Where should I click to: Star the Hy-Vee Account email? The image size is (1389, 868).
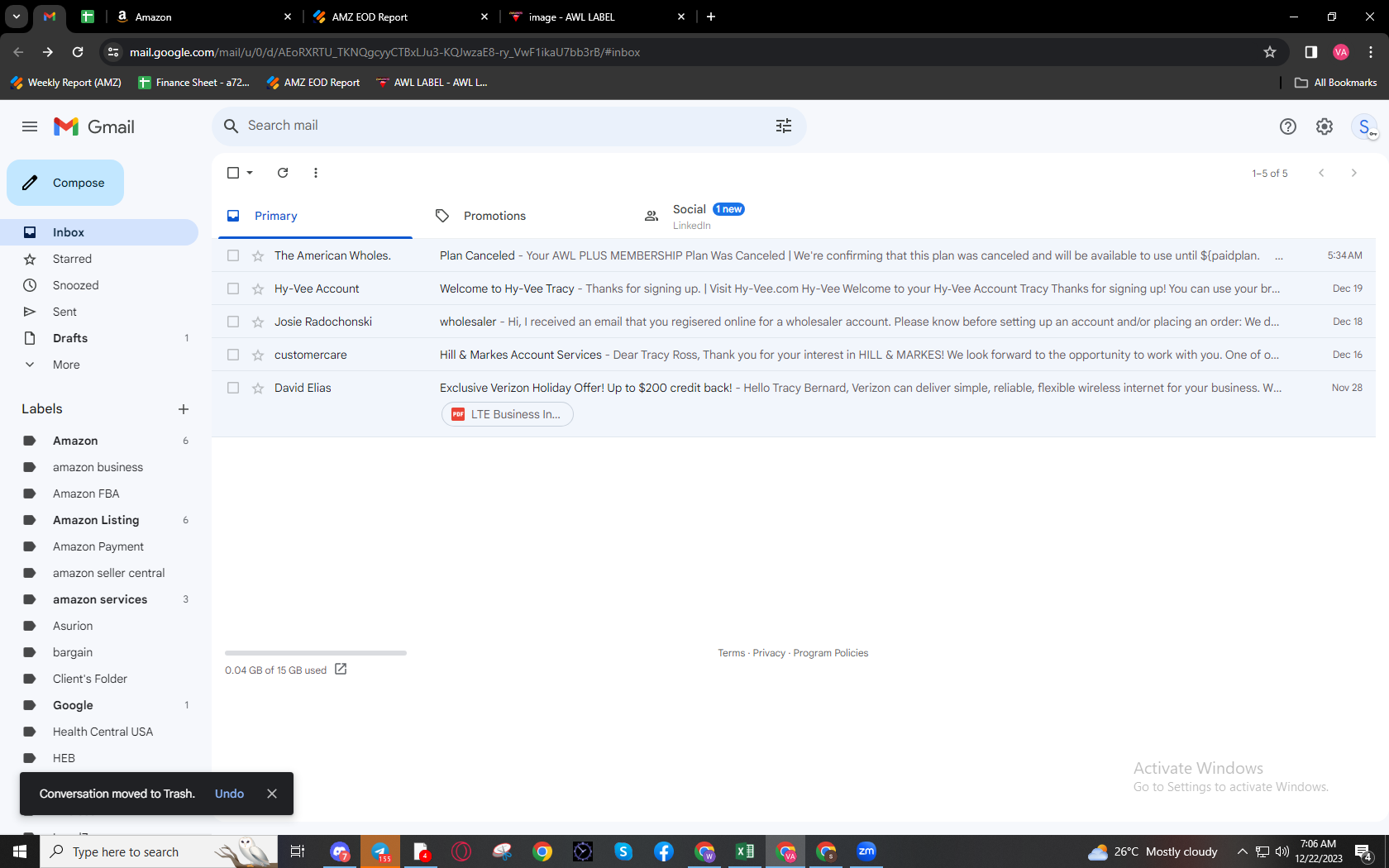(258, 289)
